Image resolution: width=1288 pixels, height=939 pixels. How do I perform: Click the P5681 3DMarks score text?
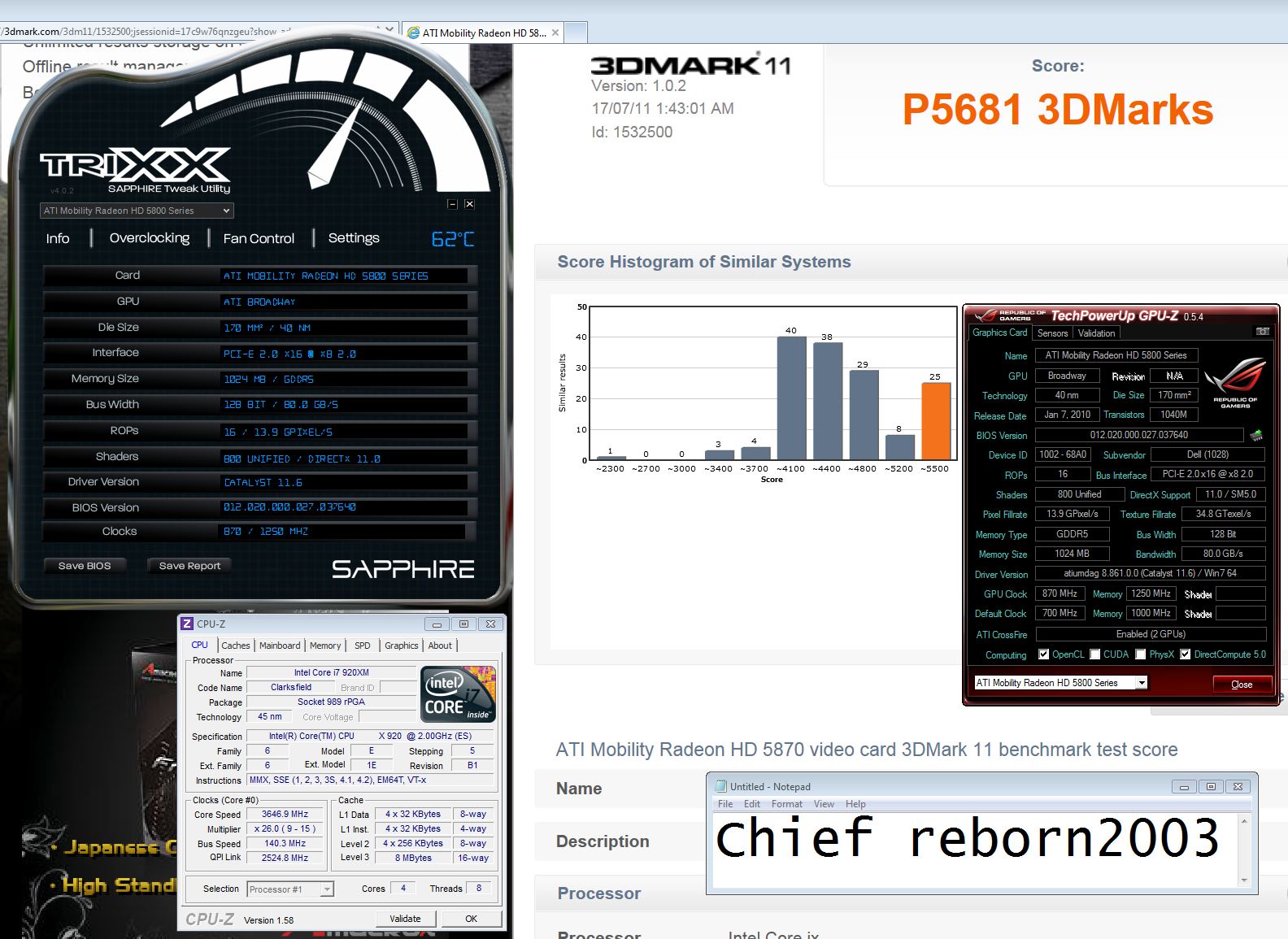(1058, 111)
